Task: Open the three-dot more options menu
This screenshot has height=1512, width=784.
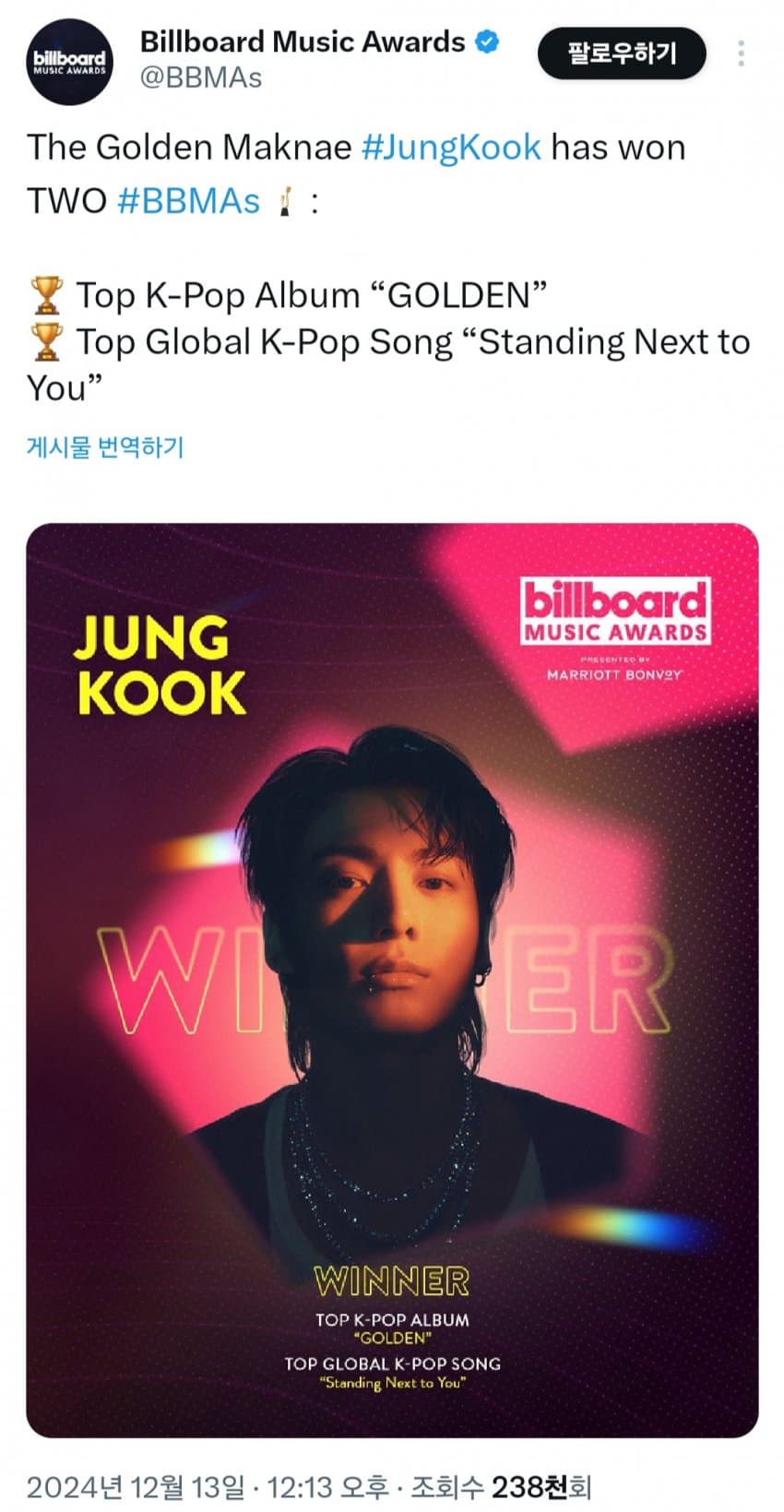Action: pos(741,53)
